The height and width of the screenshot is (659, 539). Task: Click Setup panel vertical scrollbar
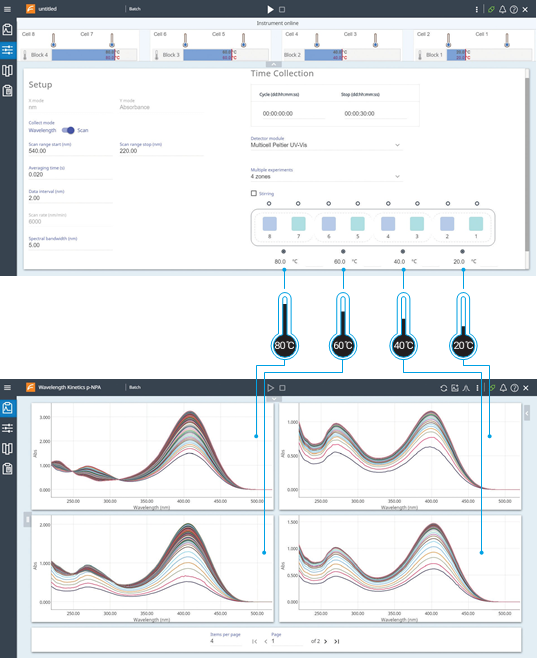528,162
